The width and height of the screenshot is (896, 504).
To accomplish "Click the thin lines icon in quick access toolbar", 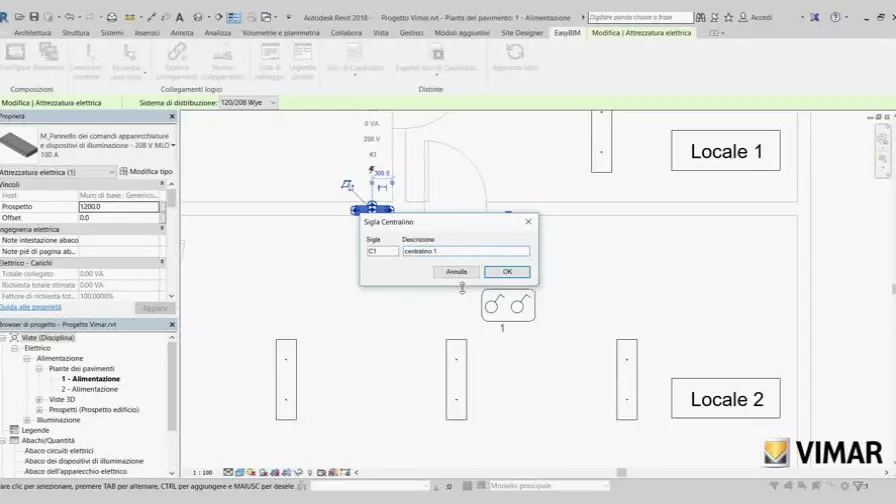I will tap(234, 18).
